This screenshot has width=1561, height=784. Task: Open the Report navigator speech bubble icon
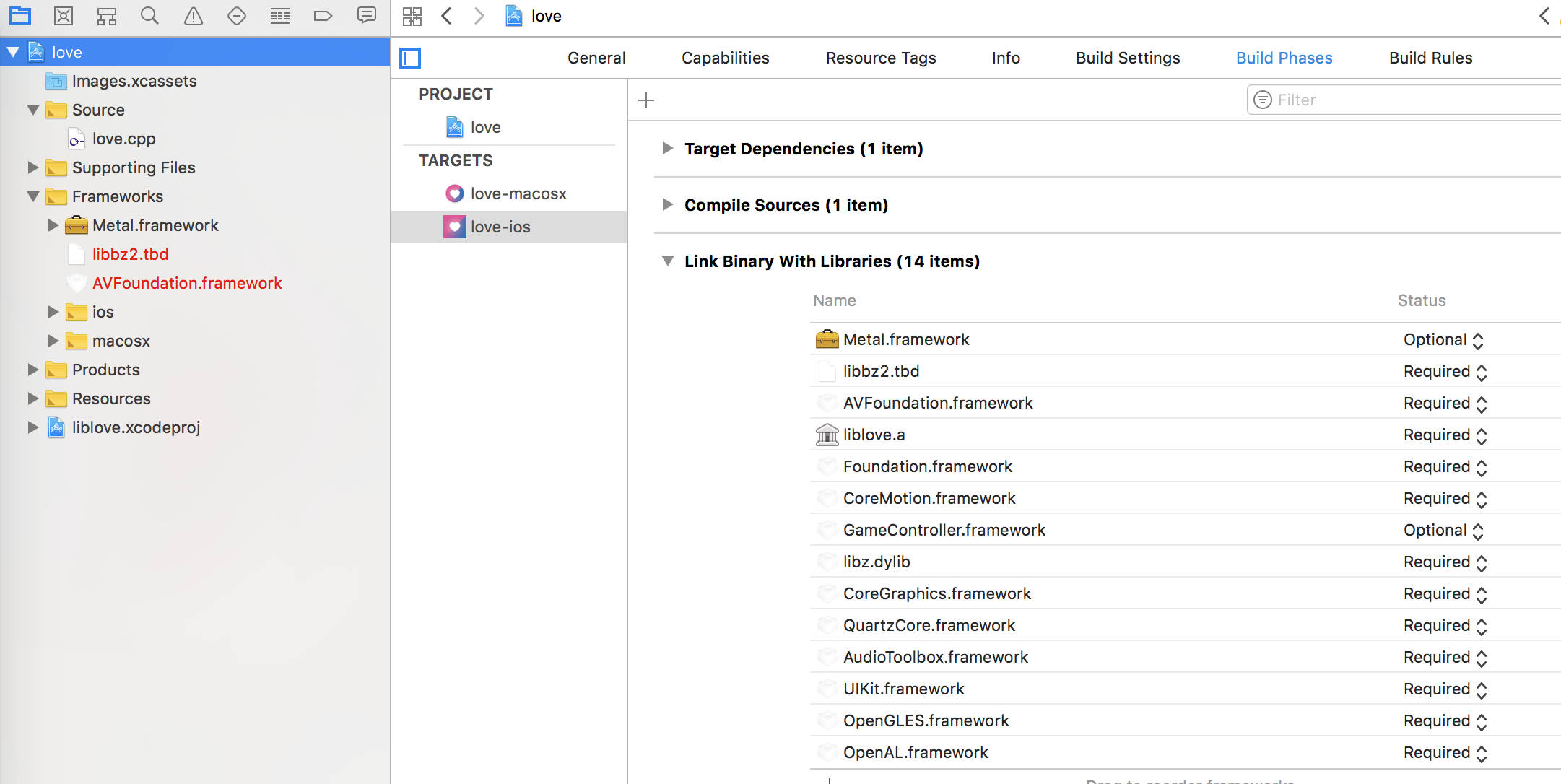tap(367, 15)
